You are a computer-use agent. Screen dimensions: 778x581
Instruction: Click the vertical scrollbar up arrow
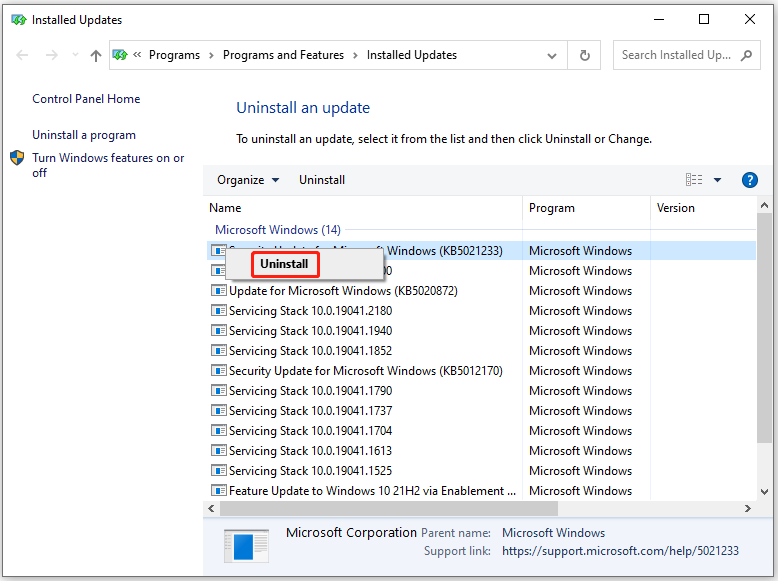point(764,205)
